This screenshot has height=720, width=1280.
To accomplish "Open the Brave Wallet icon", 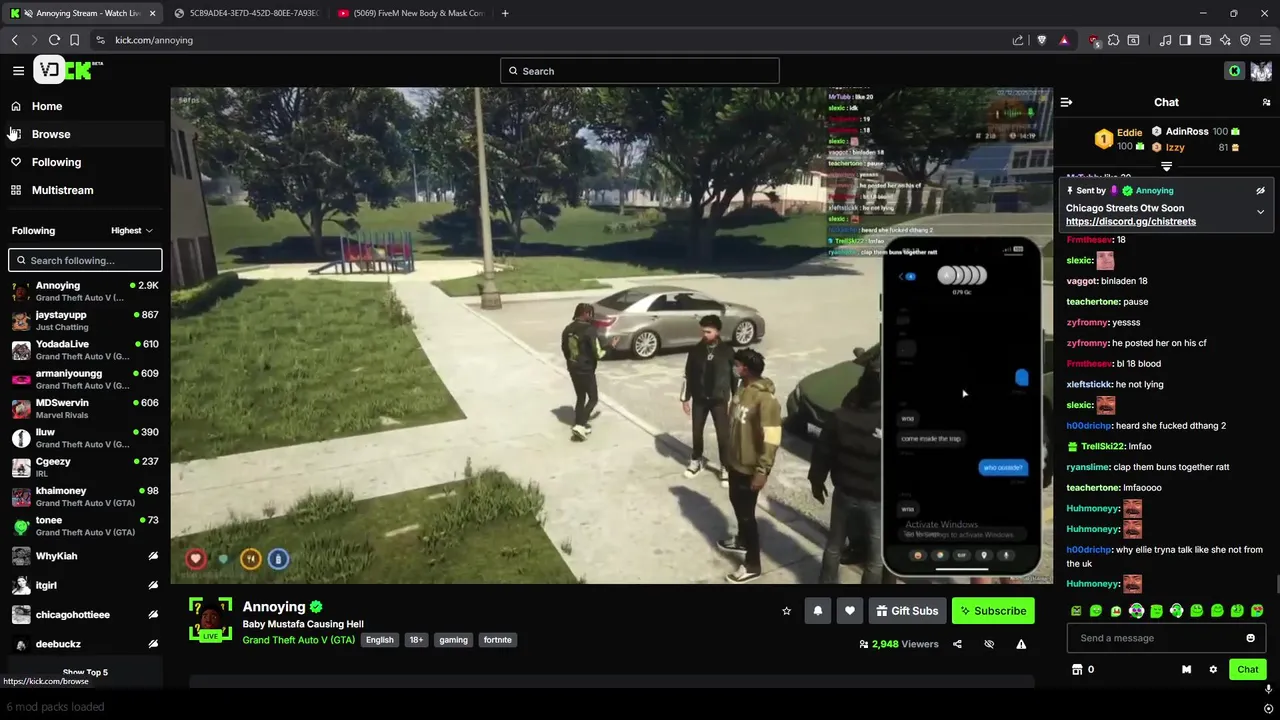I will pyautogui.click(x=1205, y=40).
